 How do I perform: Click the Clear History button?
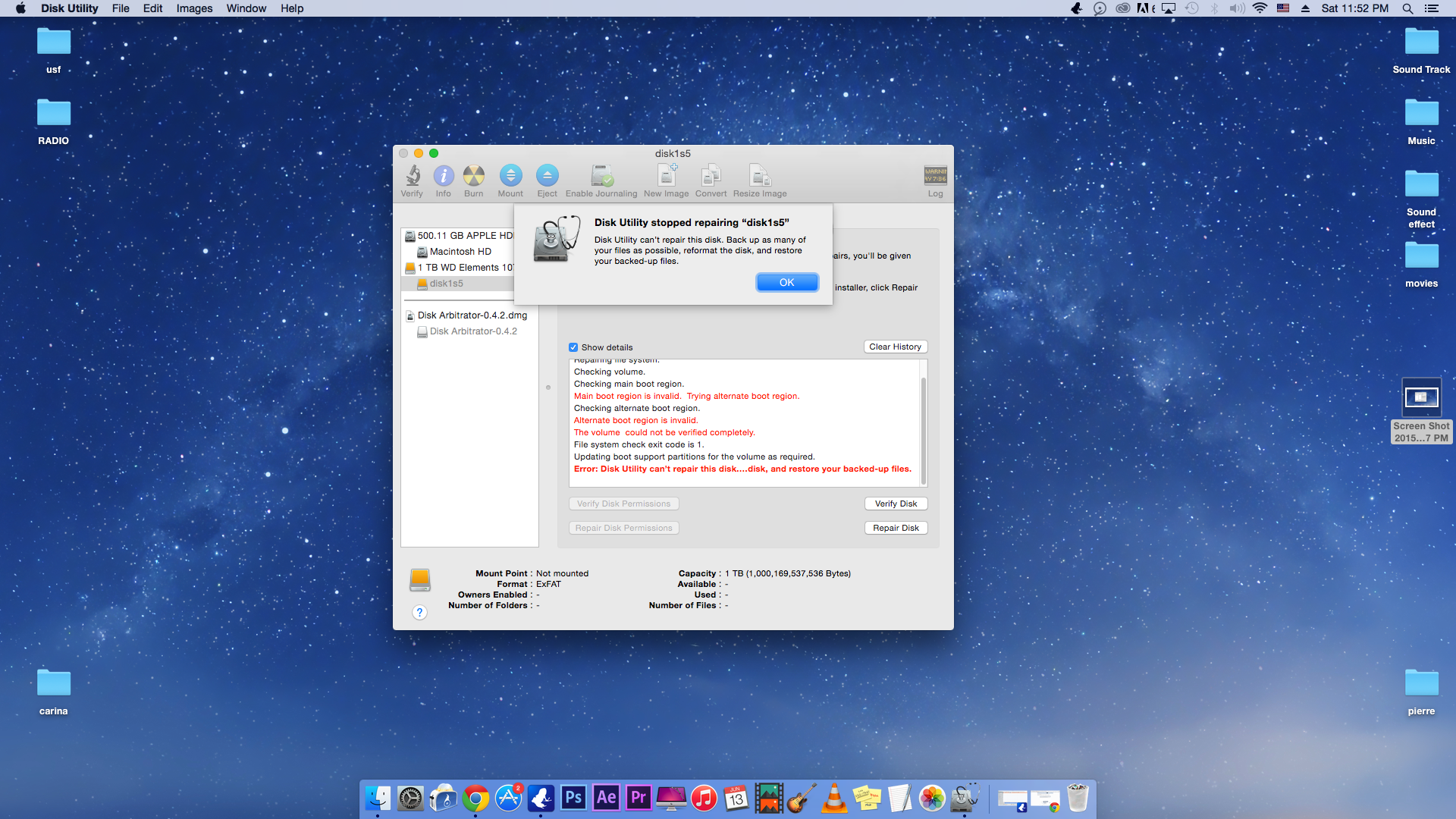click(x=896, y=347)
